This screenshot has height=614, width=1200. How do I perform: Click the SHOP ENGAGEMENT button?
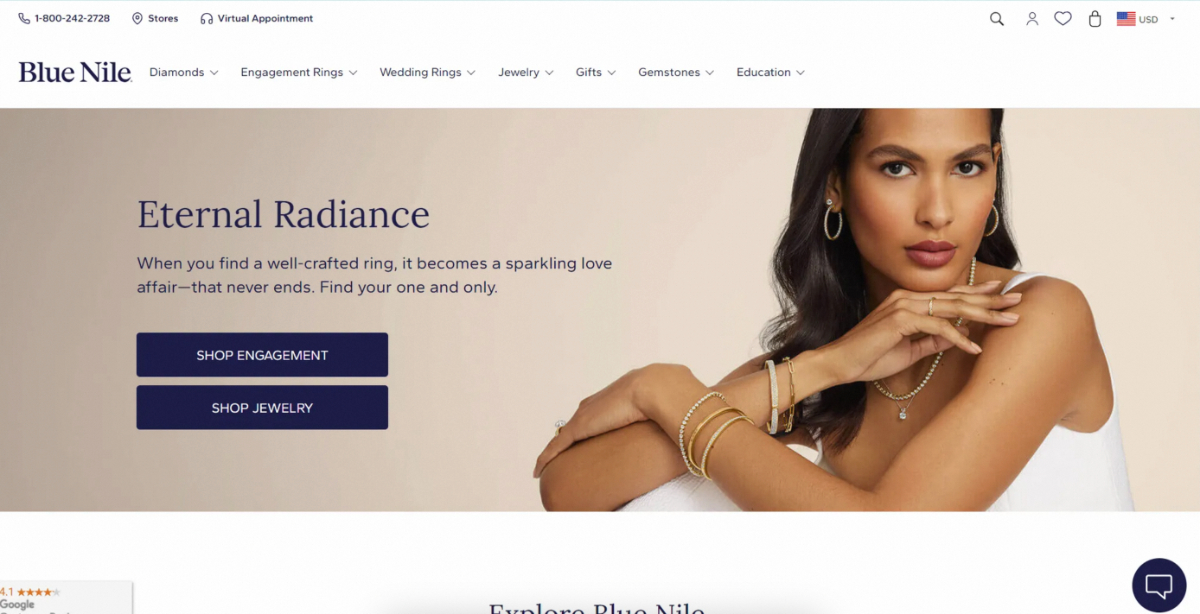pyautogui.click(x=262, y=355)
